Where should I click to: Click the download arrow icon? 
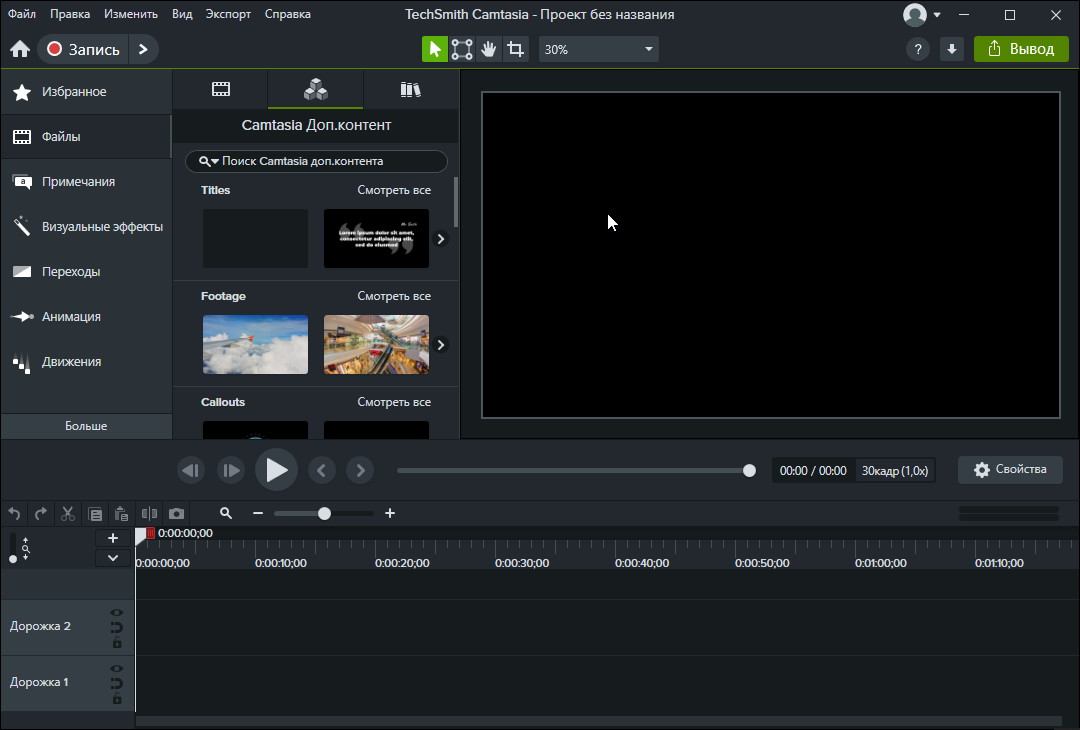click(x=952, y=49)
